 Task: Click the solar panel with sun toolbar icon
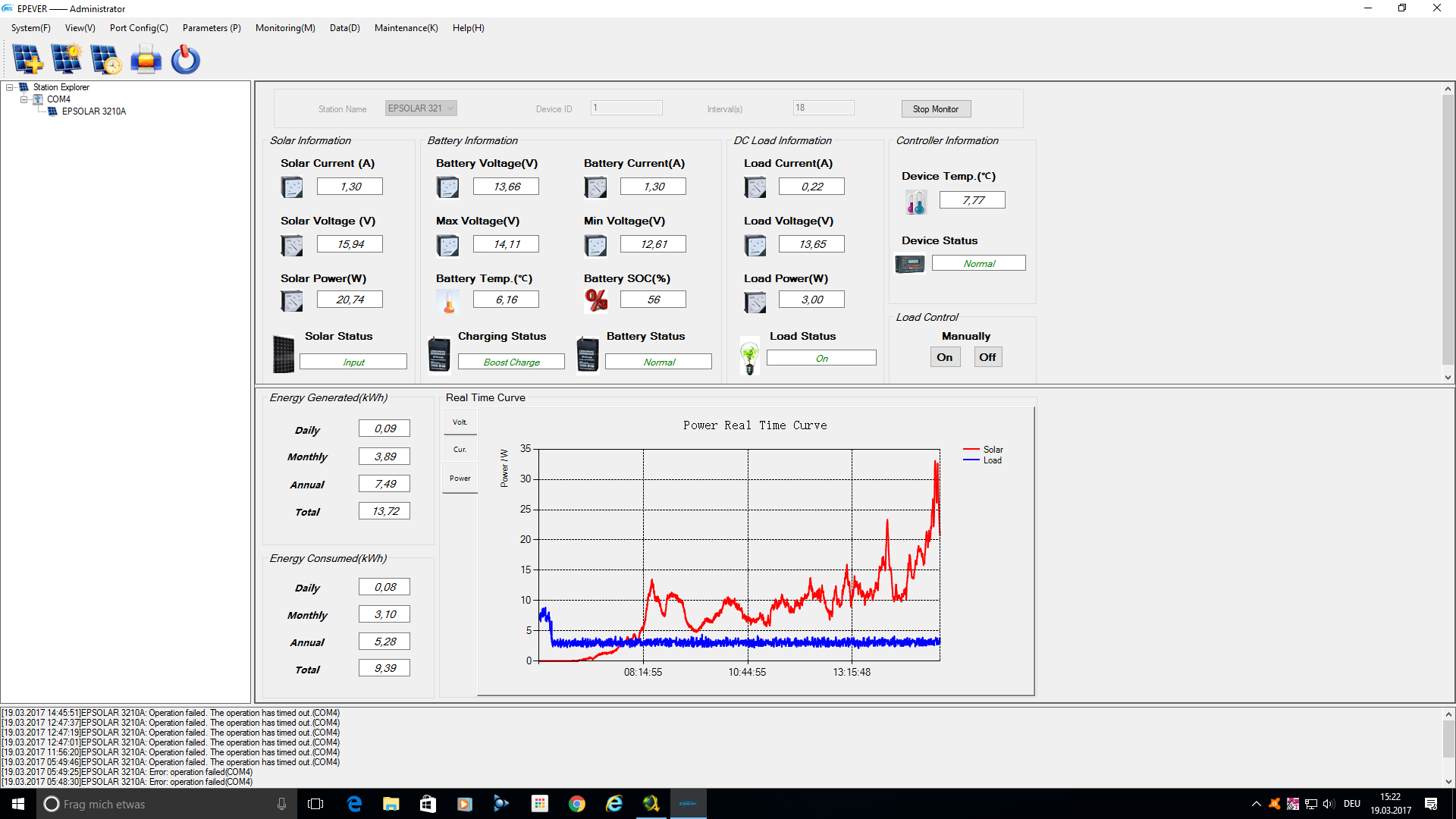click(x=67, y=59)
